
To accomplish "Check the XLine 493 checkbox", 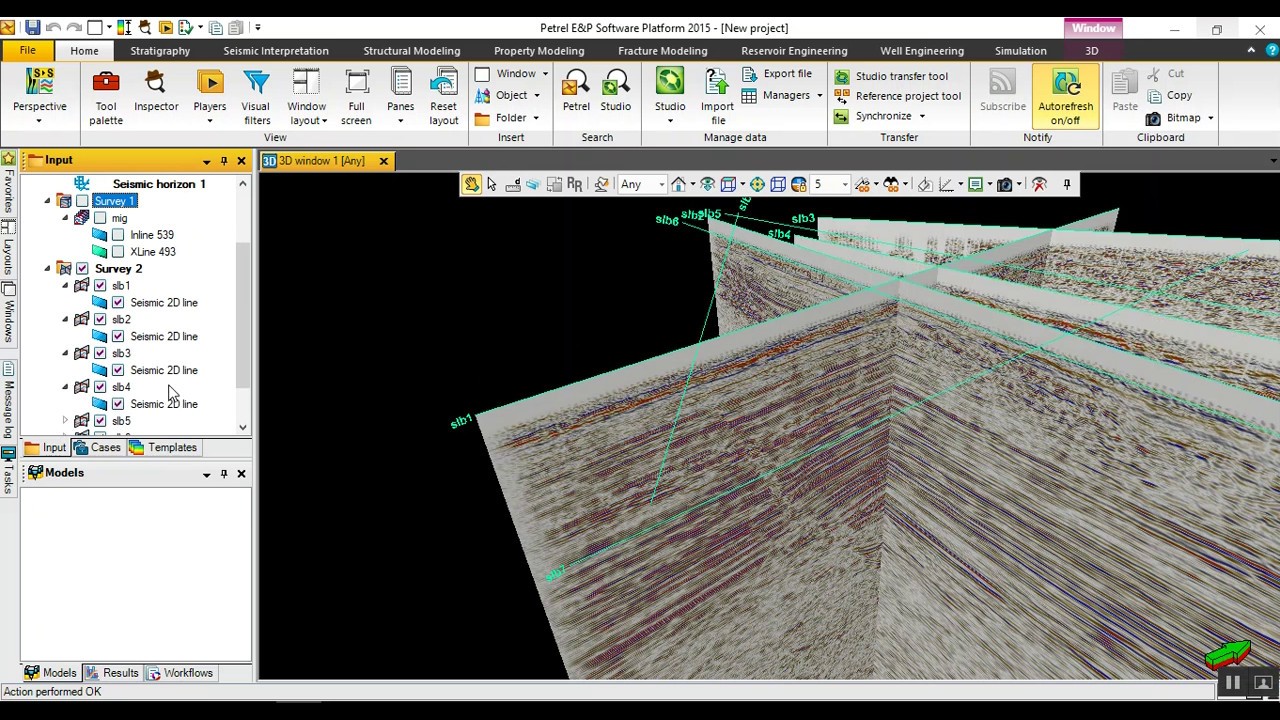I will tap(118, 252).
